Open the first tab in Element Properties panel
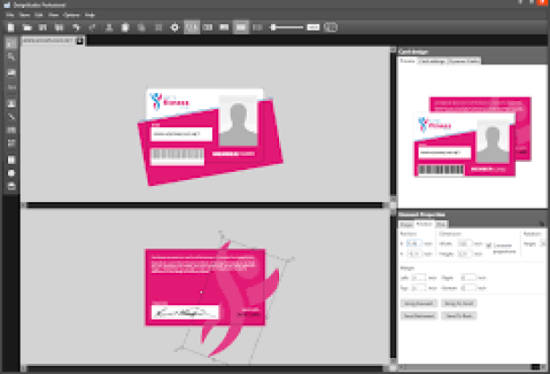The height and width of the screenshot is (374, 550). coord(406,224)
